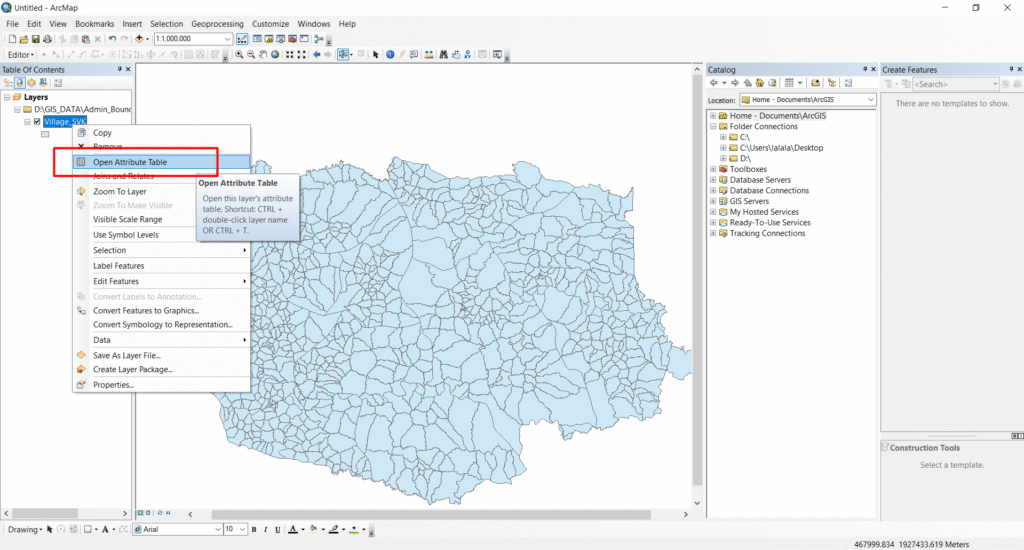Screen dimensions: 1024x550
Task: Go back to previous extent arrow
Action: (316, 55)
